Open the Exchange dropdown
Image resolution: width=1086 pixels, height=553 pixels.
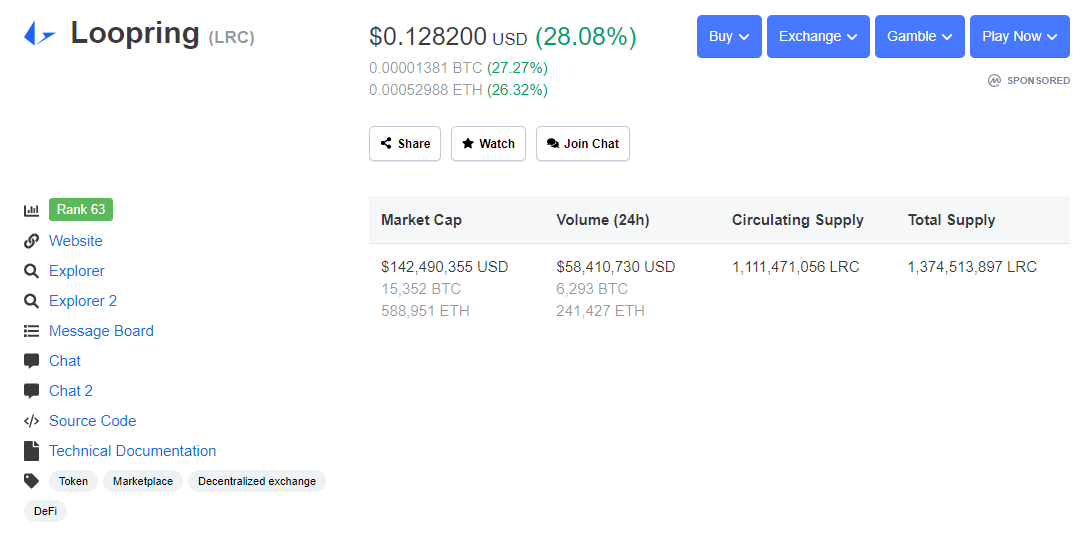[x=818, y=37]
